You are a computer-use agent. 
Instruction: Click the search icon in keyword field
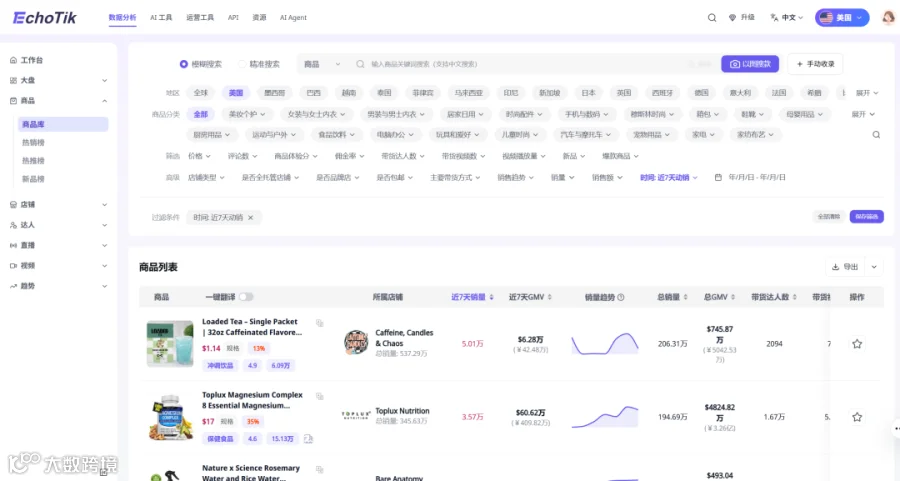(x=360, y=64)
